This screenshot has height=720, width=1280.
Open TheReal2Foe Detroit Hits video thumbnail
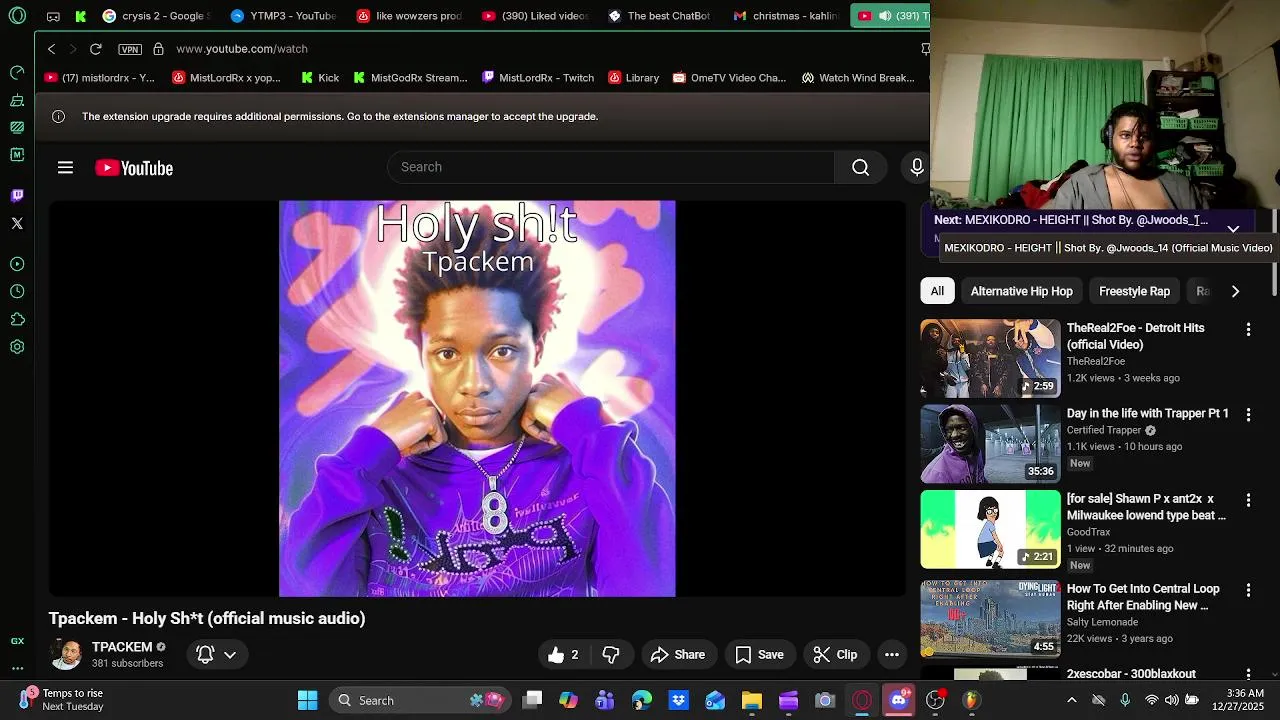click(990, 358)
